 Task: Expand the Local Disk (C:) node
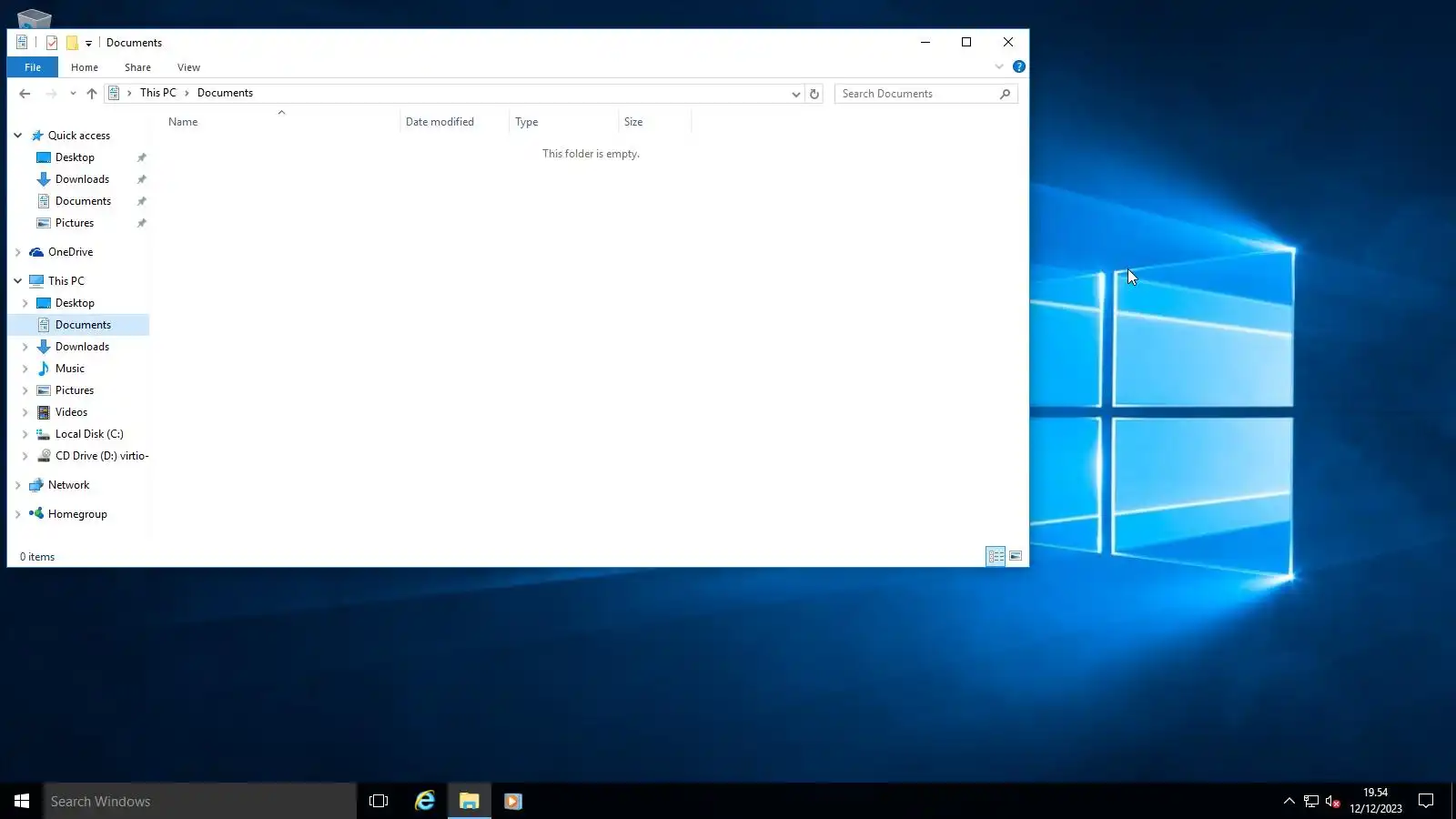25,434
